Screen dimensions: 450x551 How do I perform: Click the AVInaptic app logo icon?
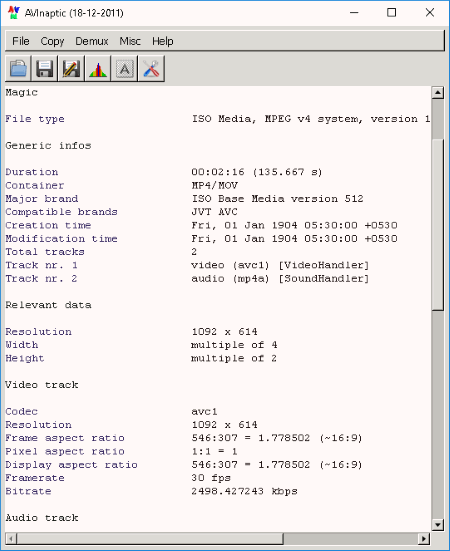coord(14,13)
